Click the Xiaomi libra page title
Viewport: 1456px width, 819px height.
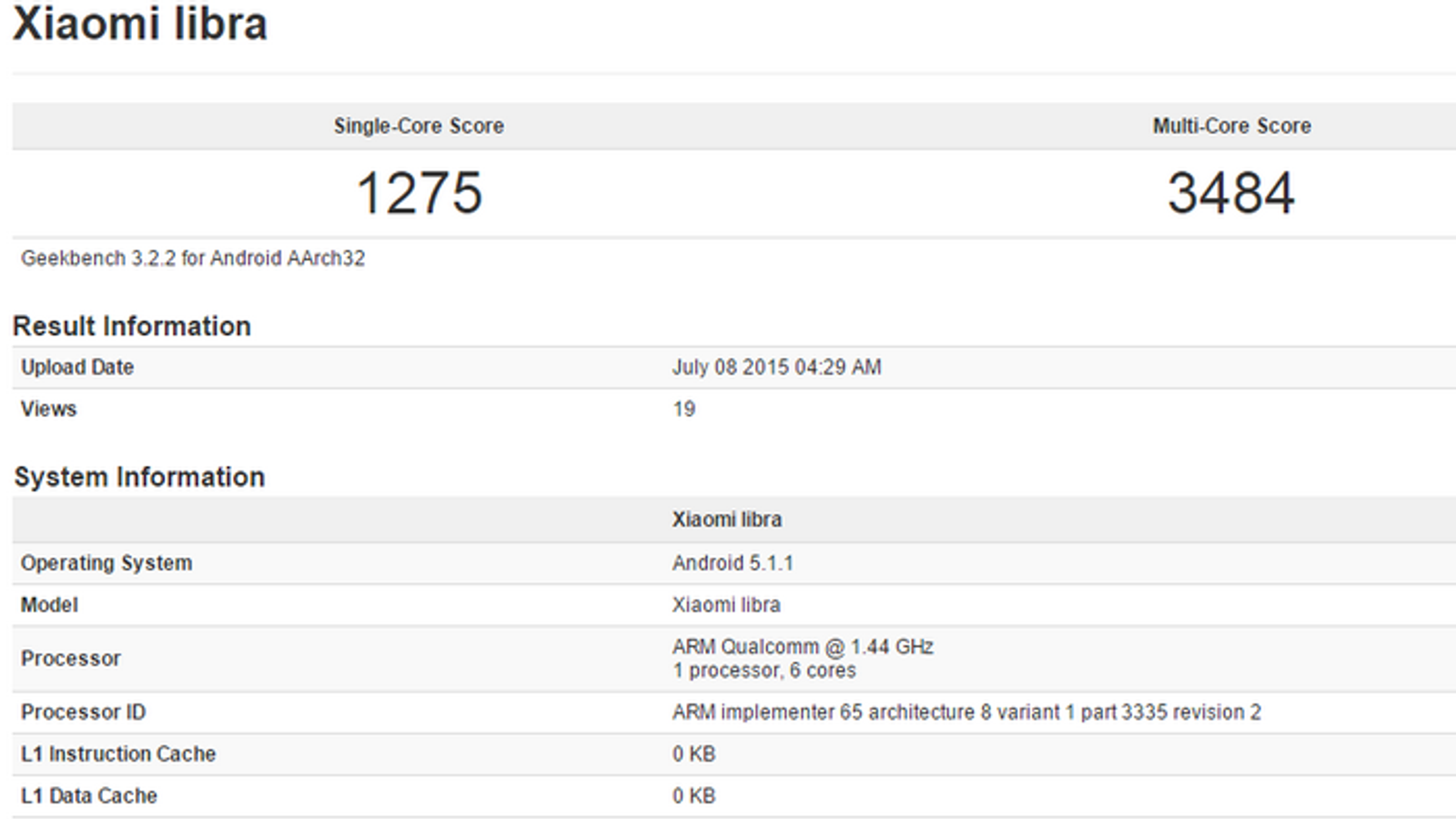tap(140, 24)
